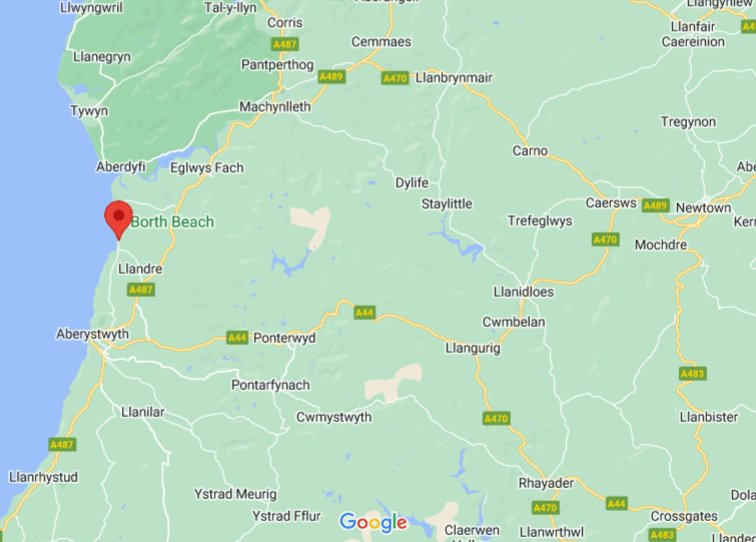
Task: Click the Newtown town label
Action: (x=703, y=208)
